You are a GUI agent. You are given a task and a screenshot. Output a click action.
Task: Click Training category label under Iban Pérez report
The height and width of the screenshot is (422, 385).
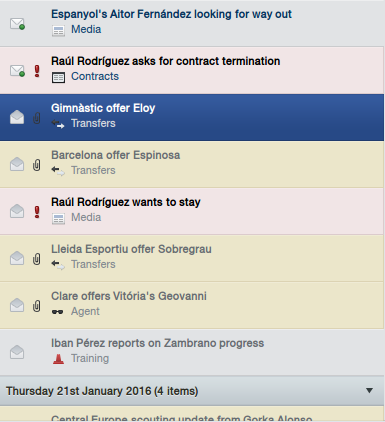(90, 358)
